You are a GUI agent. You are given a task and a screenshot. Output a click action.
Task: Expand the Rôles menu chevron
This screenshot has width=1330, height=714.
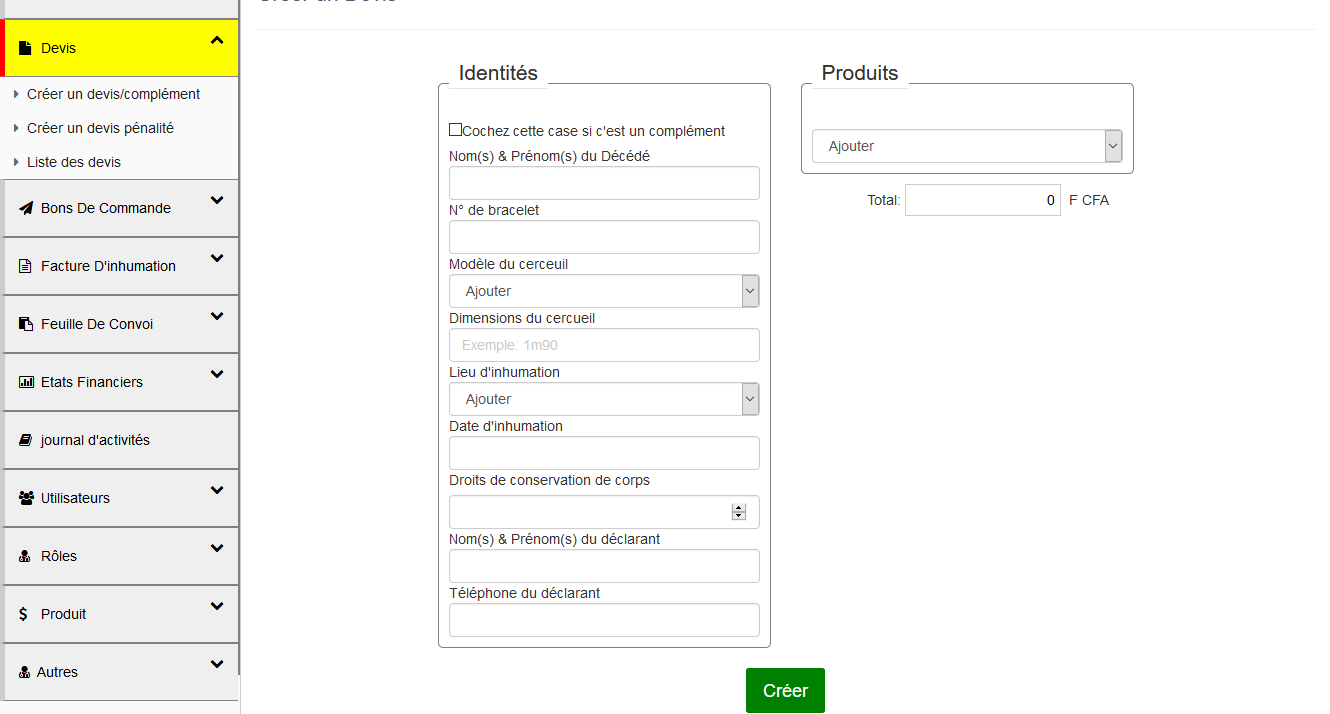[217, 549]
